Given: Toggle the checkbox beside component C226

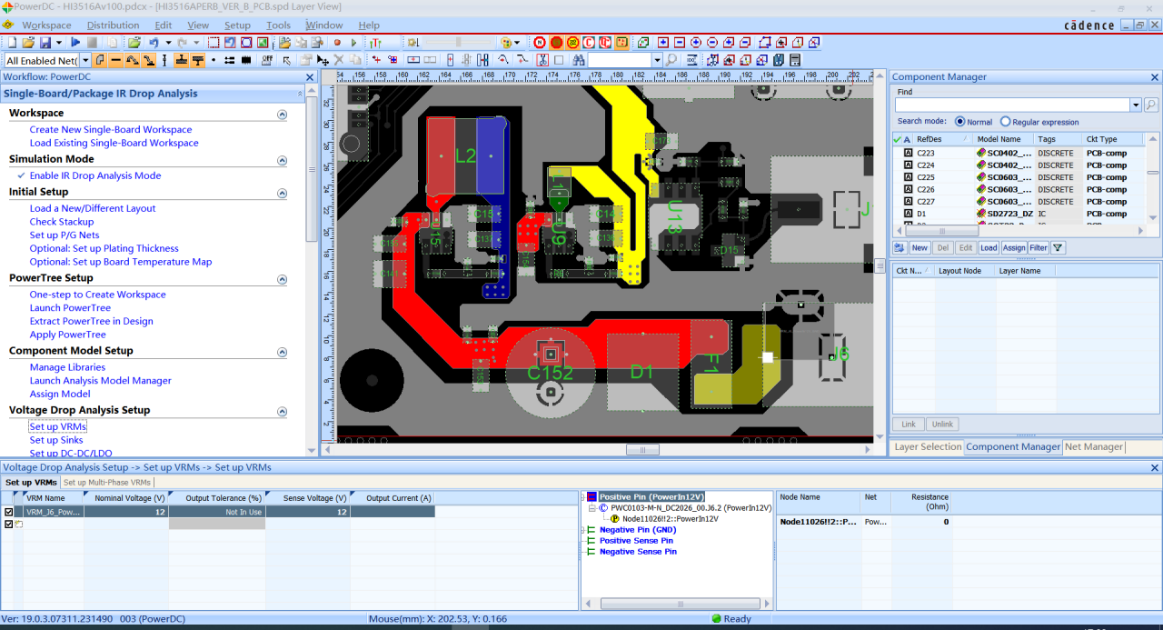Looking at the screenshot, I should (x=908, y=189).
